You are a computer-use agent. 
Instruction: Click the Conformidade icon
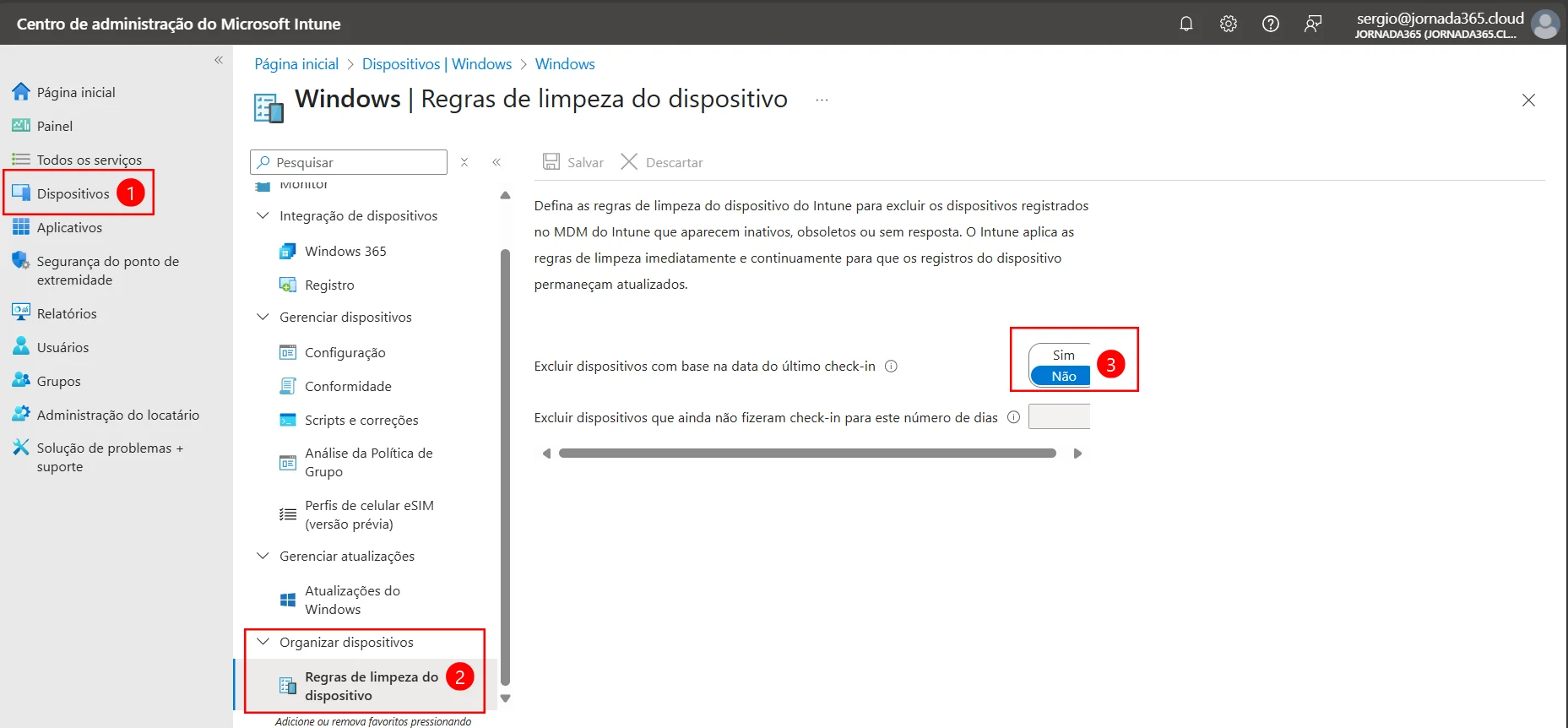point(288,386)
